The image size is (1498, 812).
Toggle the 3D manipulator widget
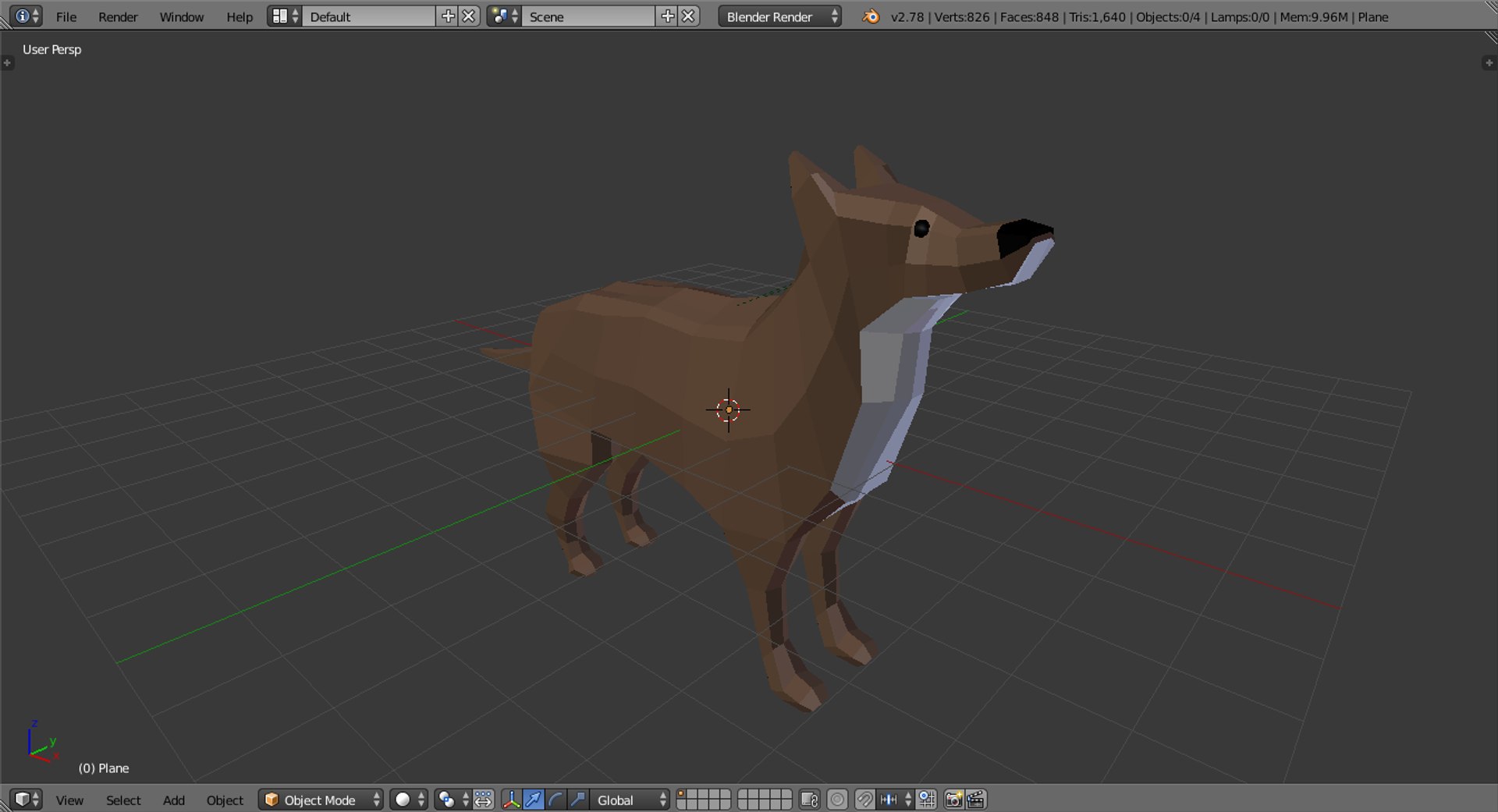click(511, 800)
